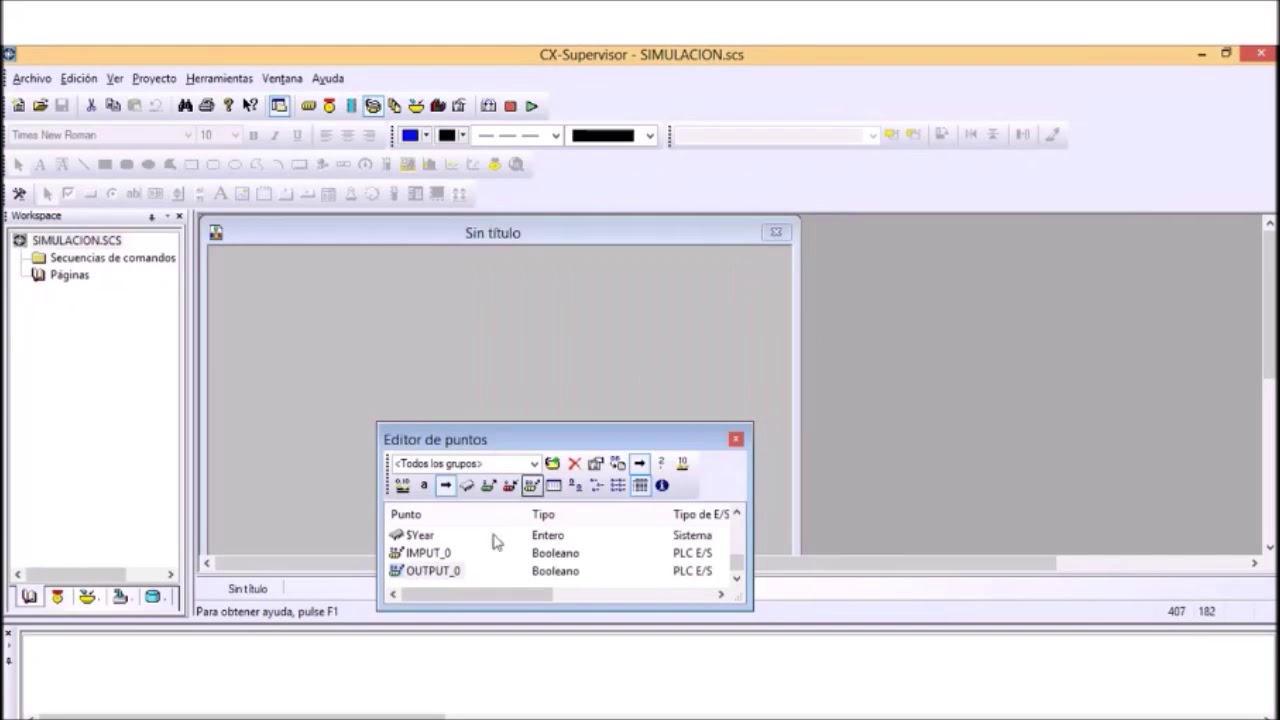Screen dimensions: 1280x720
Task: Add a new point in Editor de puntos
Action: coord(552,464)
